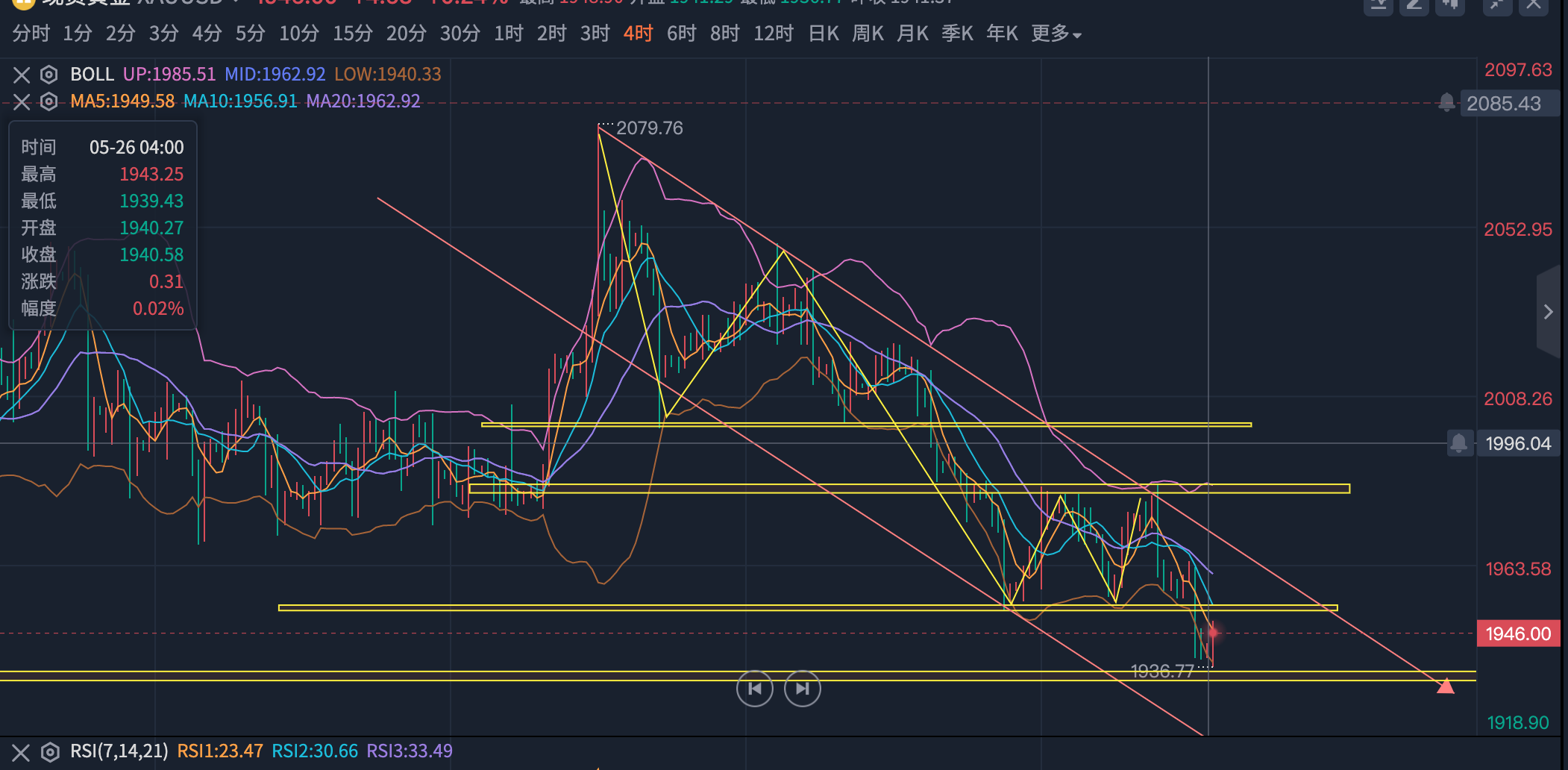1568x770 pixels.
Task: Select candlestick chart type icon at top
Action: tap(1450, 4)
